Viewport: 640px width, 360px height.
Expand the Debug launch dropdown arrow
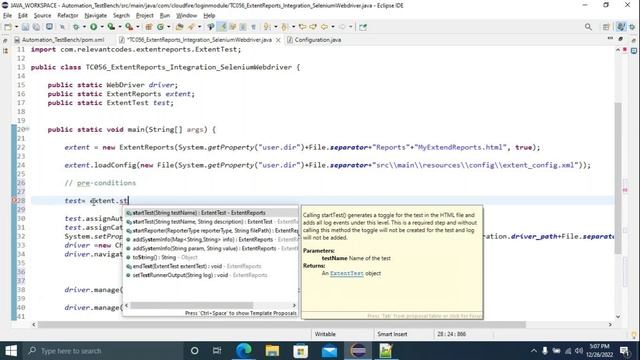tap(83, 27)
